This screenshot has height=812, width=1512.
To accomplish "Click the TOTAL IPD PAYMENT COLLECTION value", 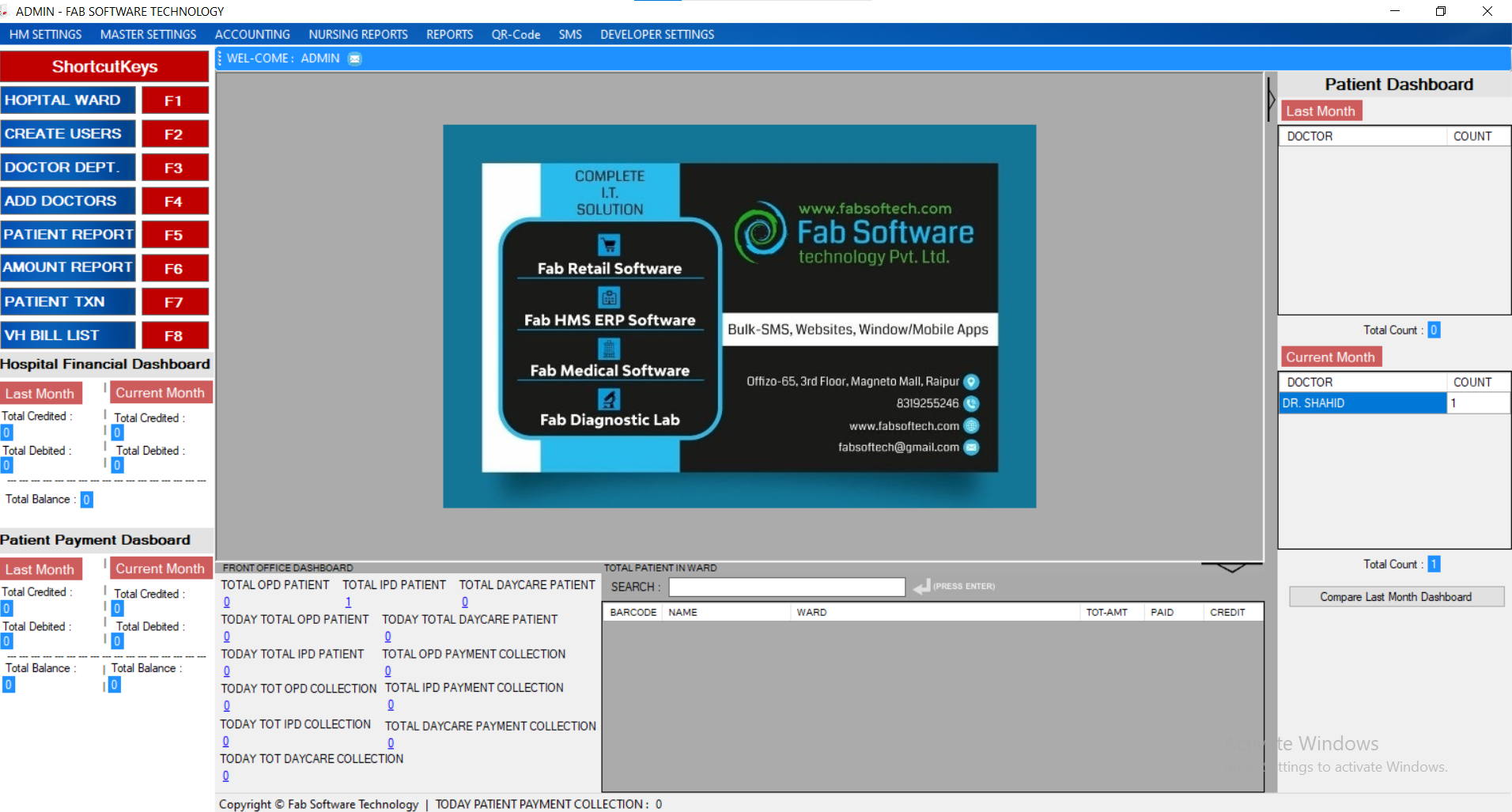I will (x=391, y=705).
